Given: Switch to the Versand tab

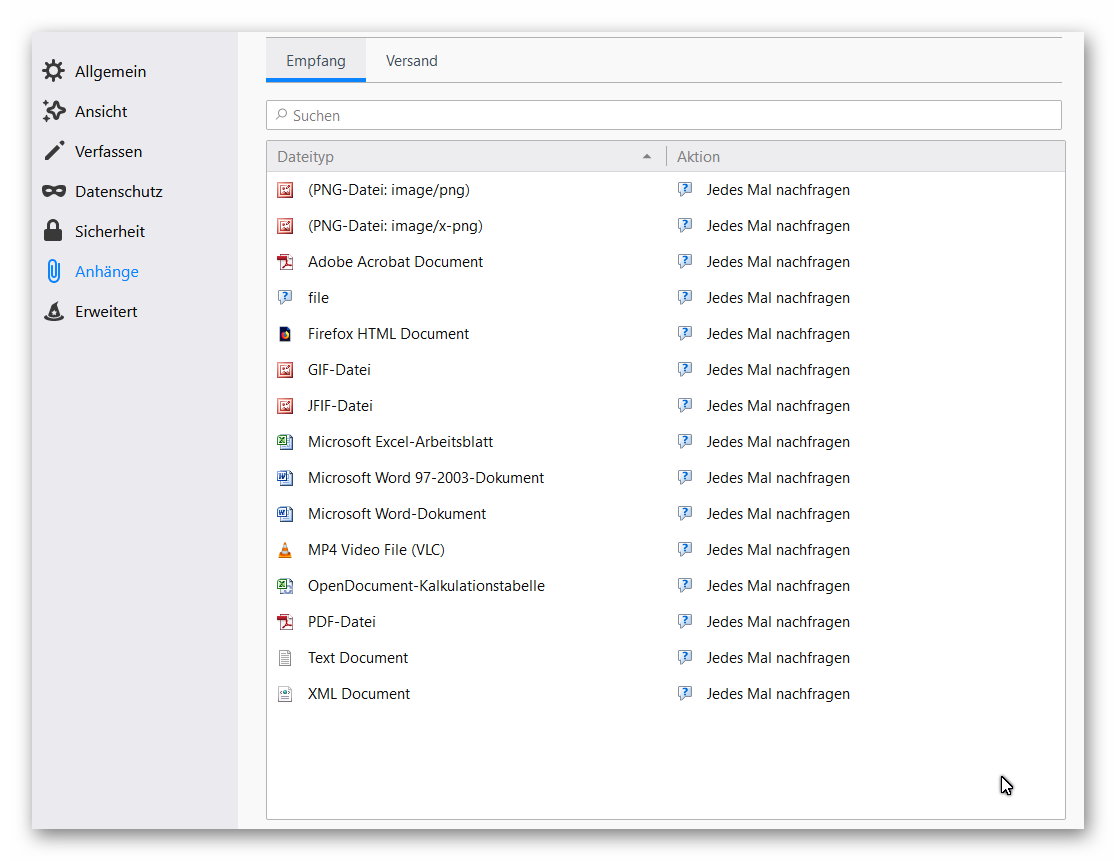Looking at the screenshot, I should [412, 61].
